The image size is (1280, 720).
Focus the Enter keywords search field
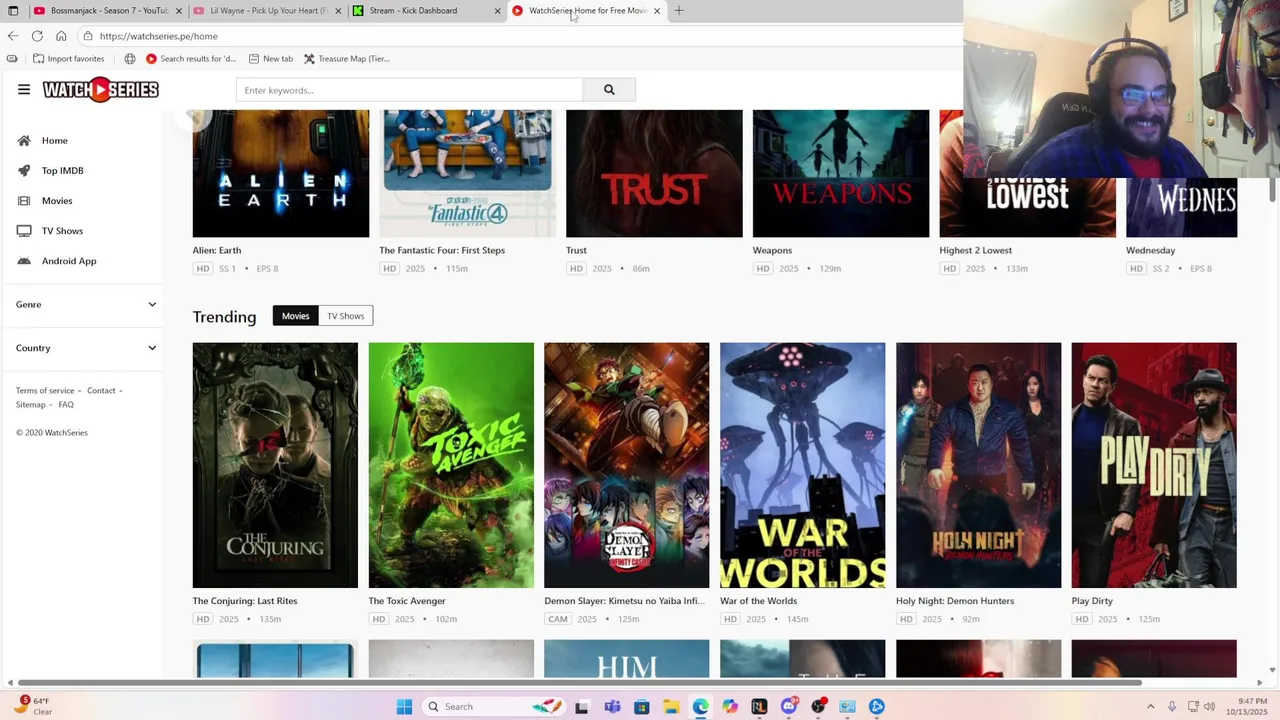pyautogui.click(x=409, y=90)
